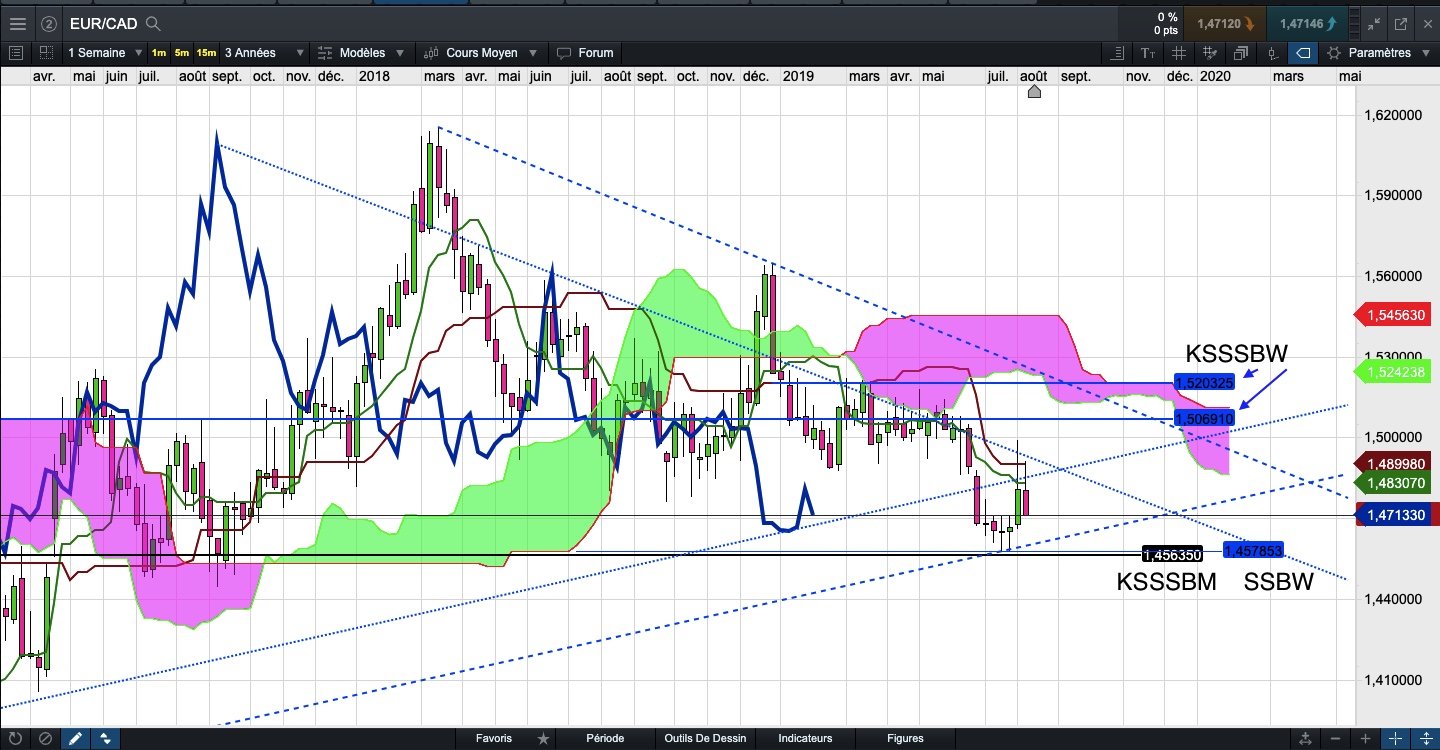Zoom in with the plus button
This screenshot has width=1440, height=750.
tap(1366, 739)
